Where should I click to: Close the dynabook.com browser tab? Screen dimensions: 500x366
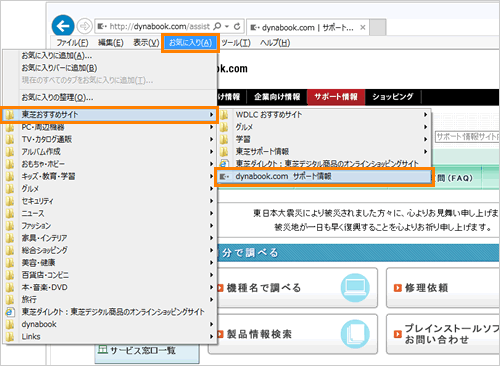tap(363, 27)
